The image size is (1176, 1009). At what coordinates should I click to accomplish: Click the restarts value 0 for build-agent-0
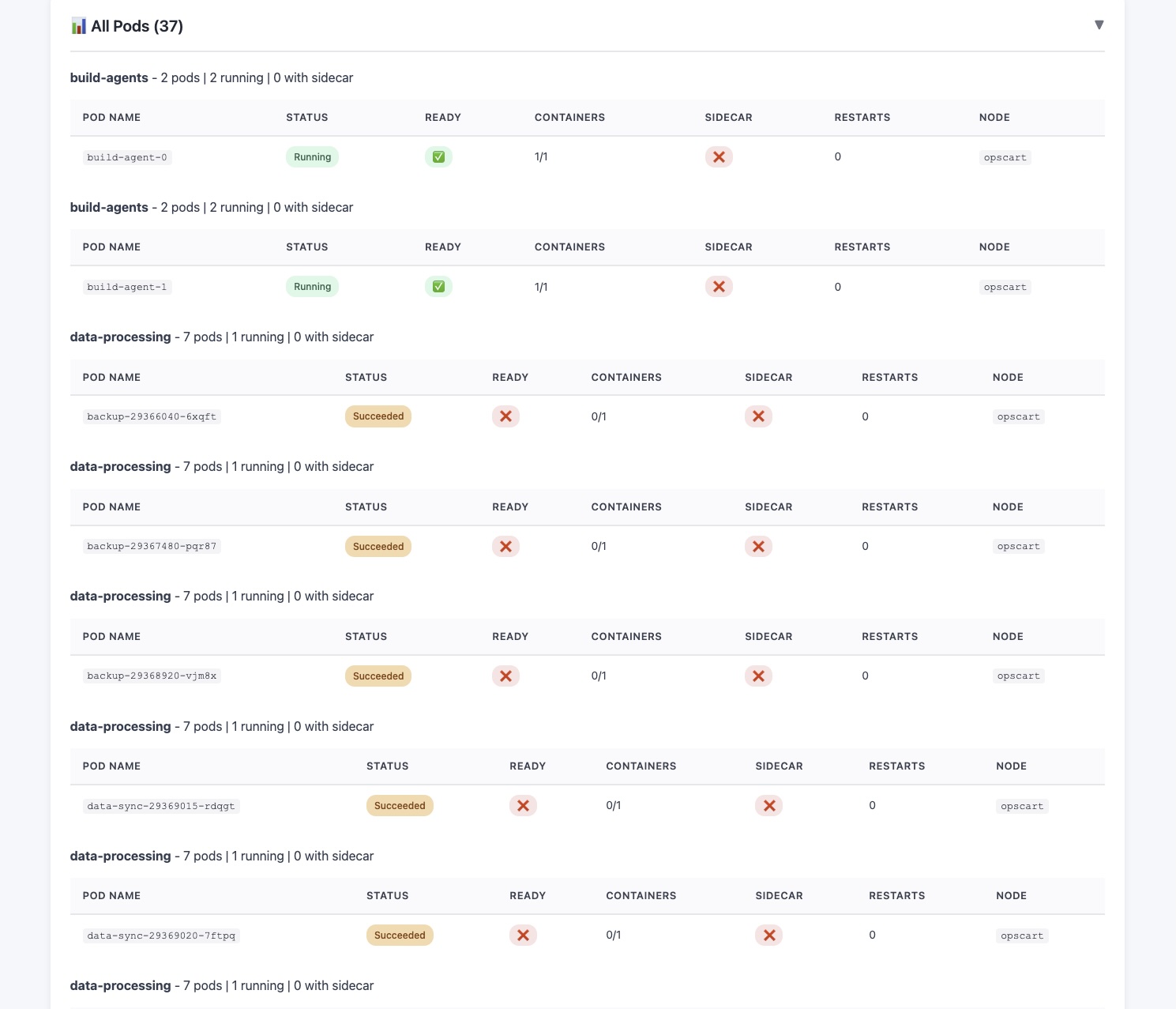pyautogui.click(x=838, y=156)
